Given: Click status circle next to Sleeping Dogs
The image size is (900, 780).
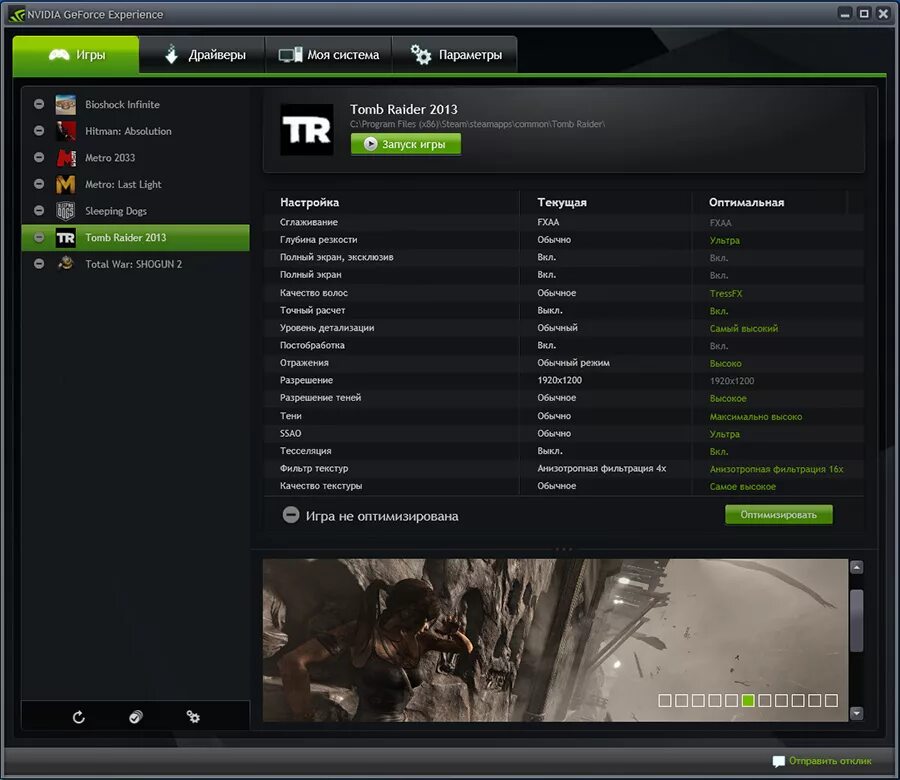Looking at the screenshot, I should [x=39, y=211].
